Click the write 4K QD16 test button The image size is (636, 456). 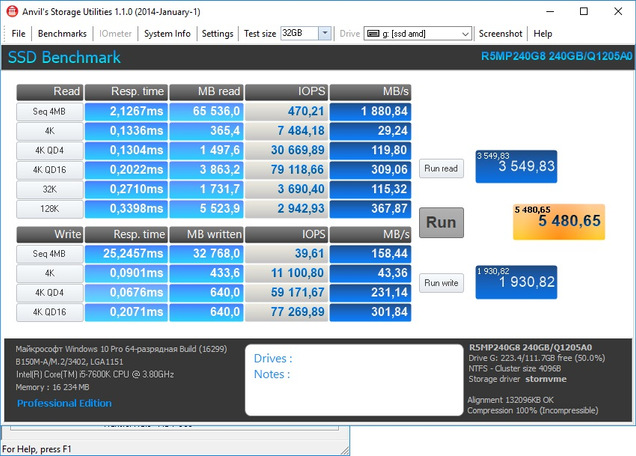pos(49,312)
